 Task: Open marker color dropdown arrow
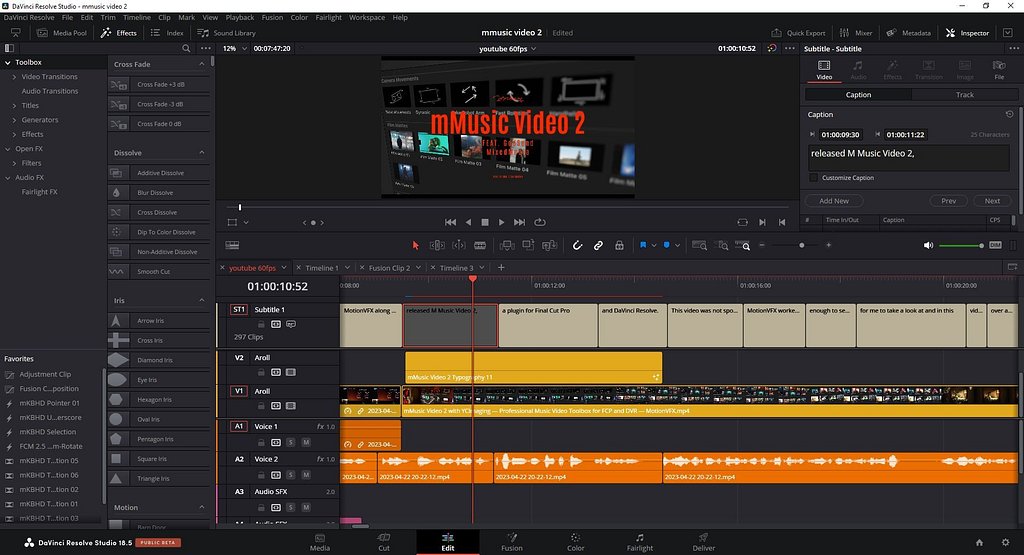pos(677,246)
